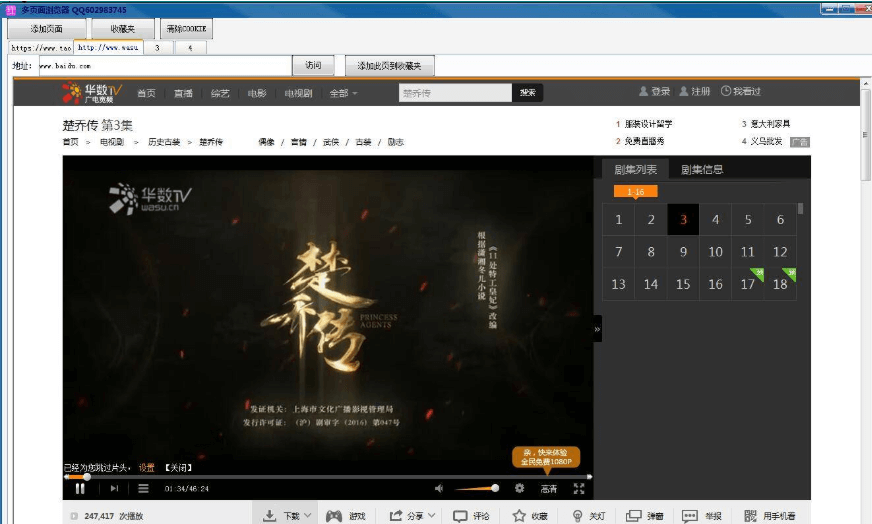
Task: Click the site search input field
Action: coord(455,93)
